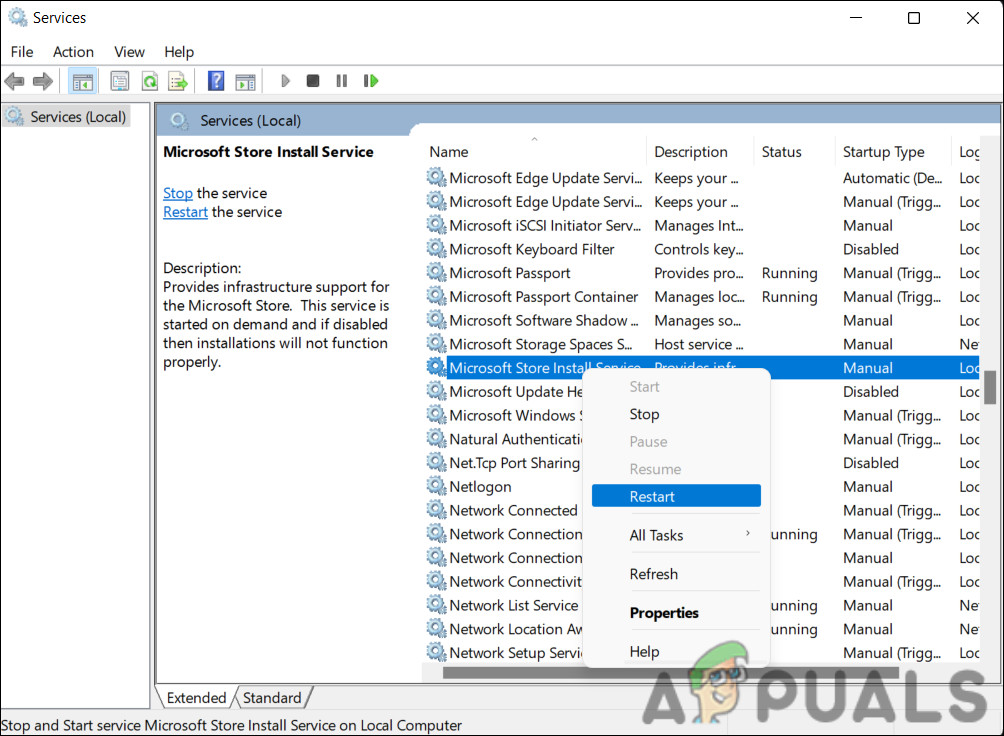Select the Netlogon service row
Image resolution: width=1004 pixels, height=736 pixels.
(480, 487)
